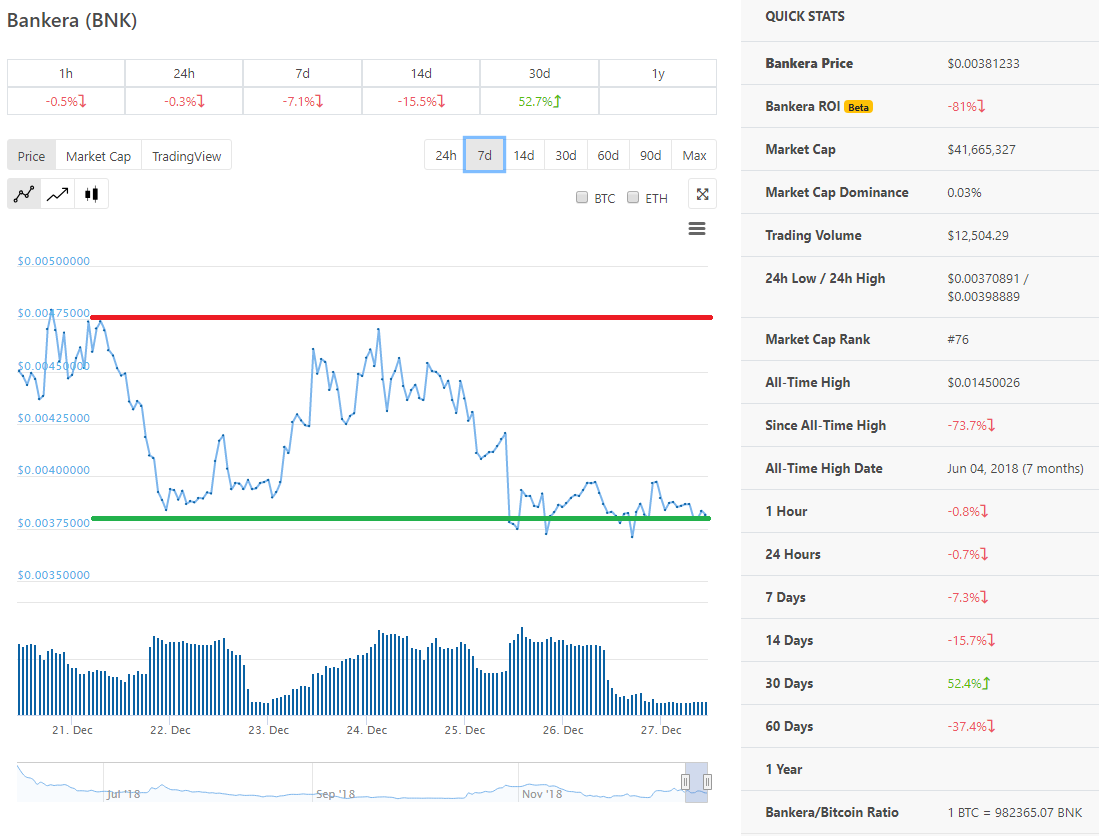Screen dimensions: 1099x836
Task: Click the 7d percentage change -7.1%
Action: coord(303,102)
